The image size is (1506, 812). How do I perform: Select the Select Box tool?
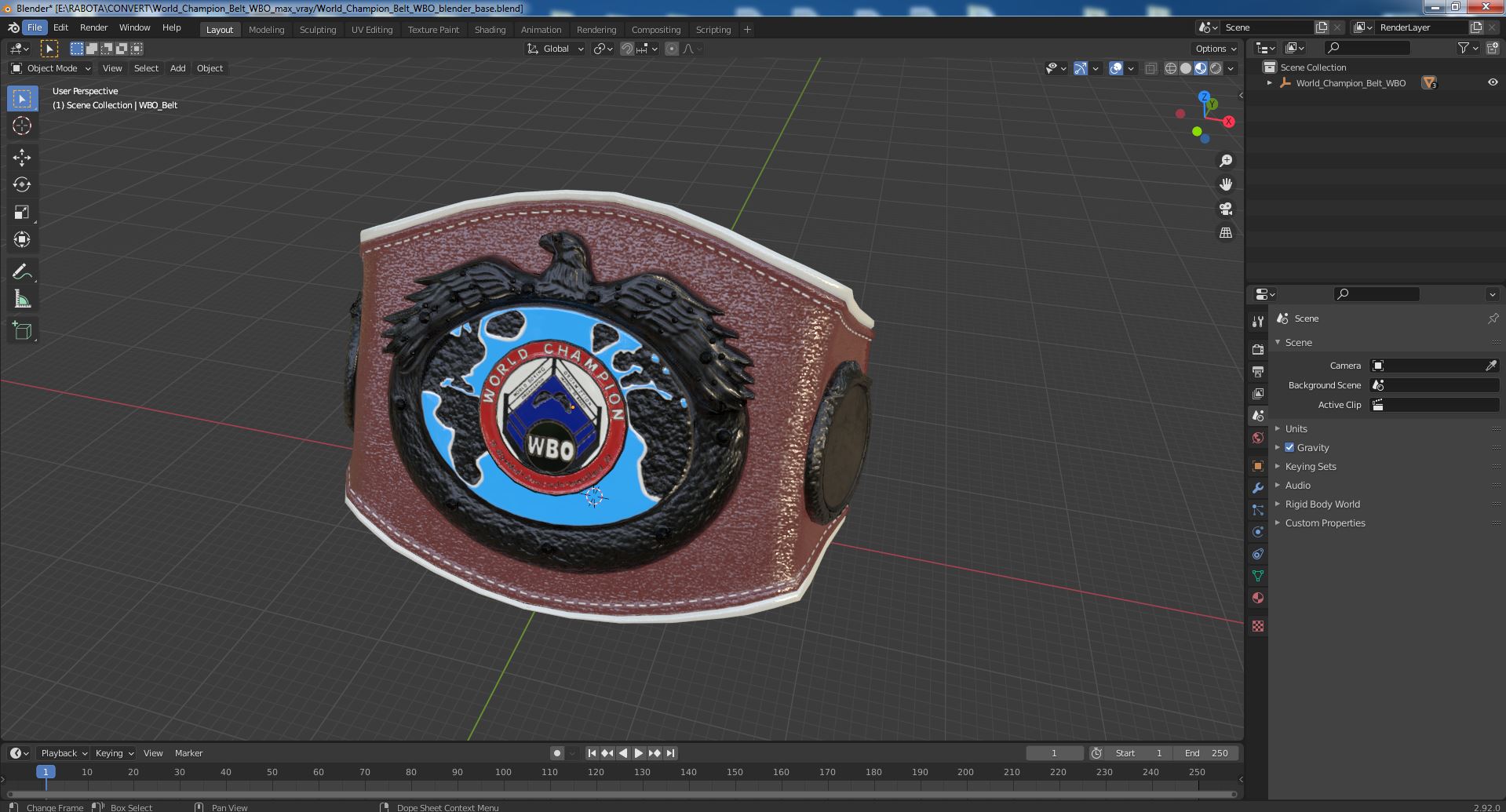click(22, 99)
